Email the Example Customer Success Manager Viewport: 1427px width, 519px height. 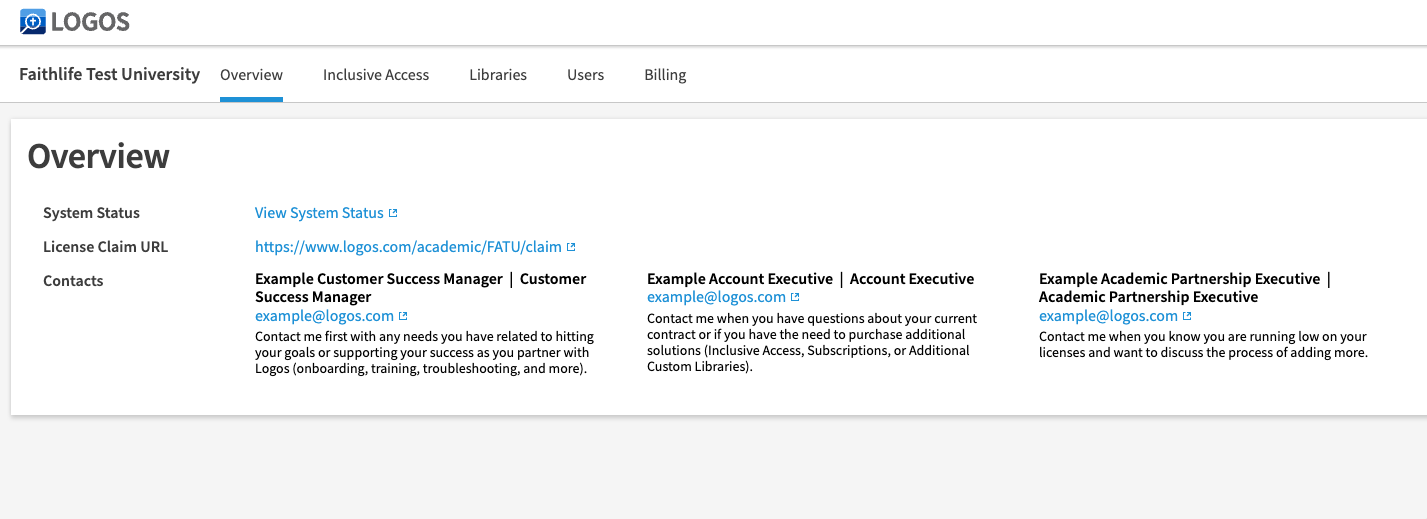point(324,316)
